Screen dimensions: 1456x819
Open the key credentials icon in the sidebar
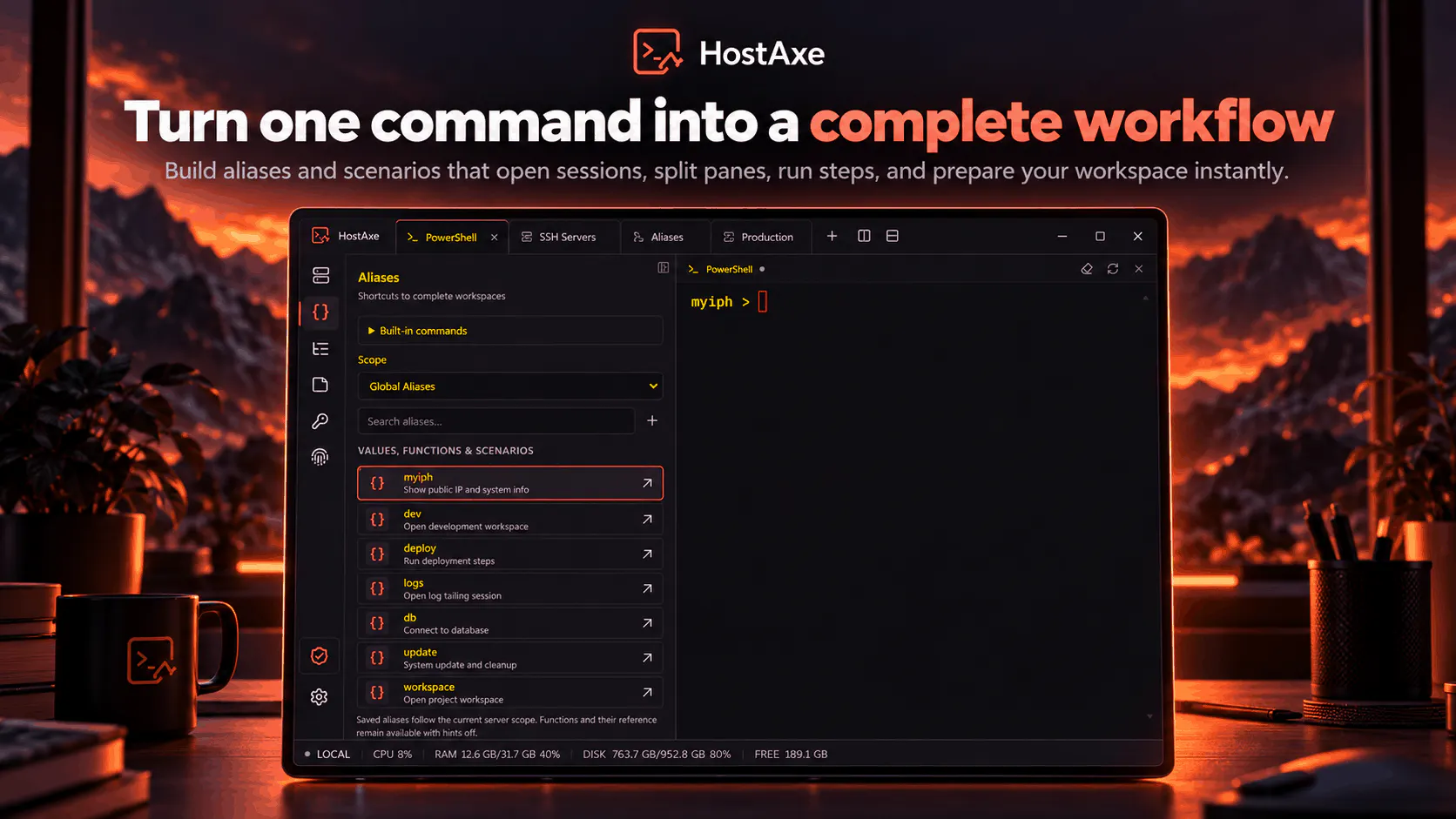(320, 421)
